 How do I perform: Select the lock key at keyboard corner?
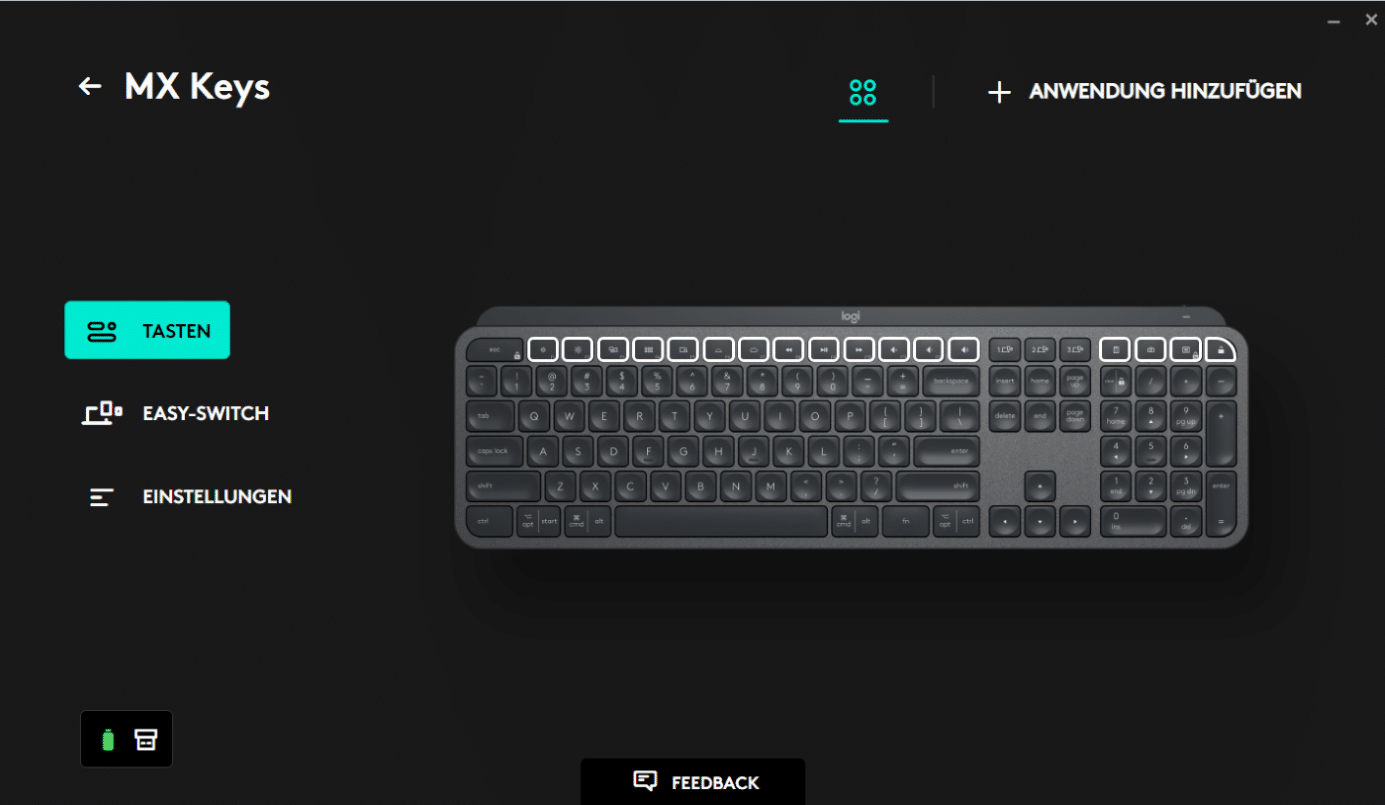(1221, 349)
